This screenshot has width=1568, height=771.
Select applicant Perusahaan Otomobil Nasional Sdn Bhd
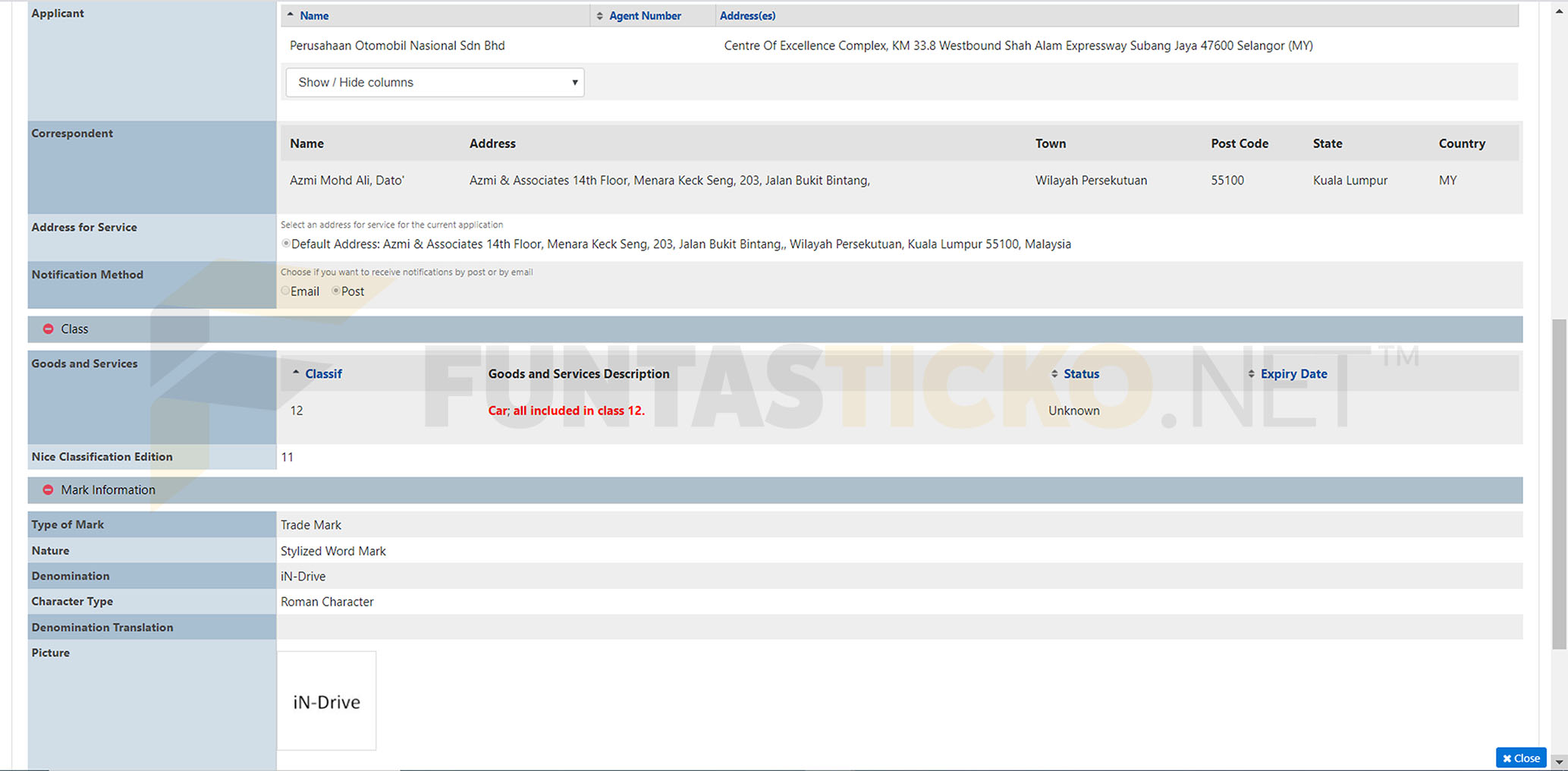pos(397,46)
